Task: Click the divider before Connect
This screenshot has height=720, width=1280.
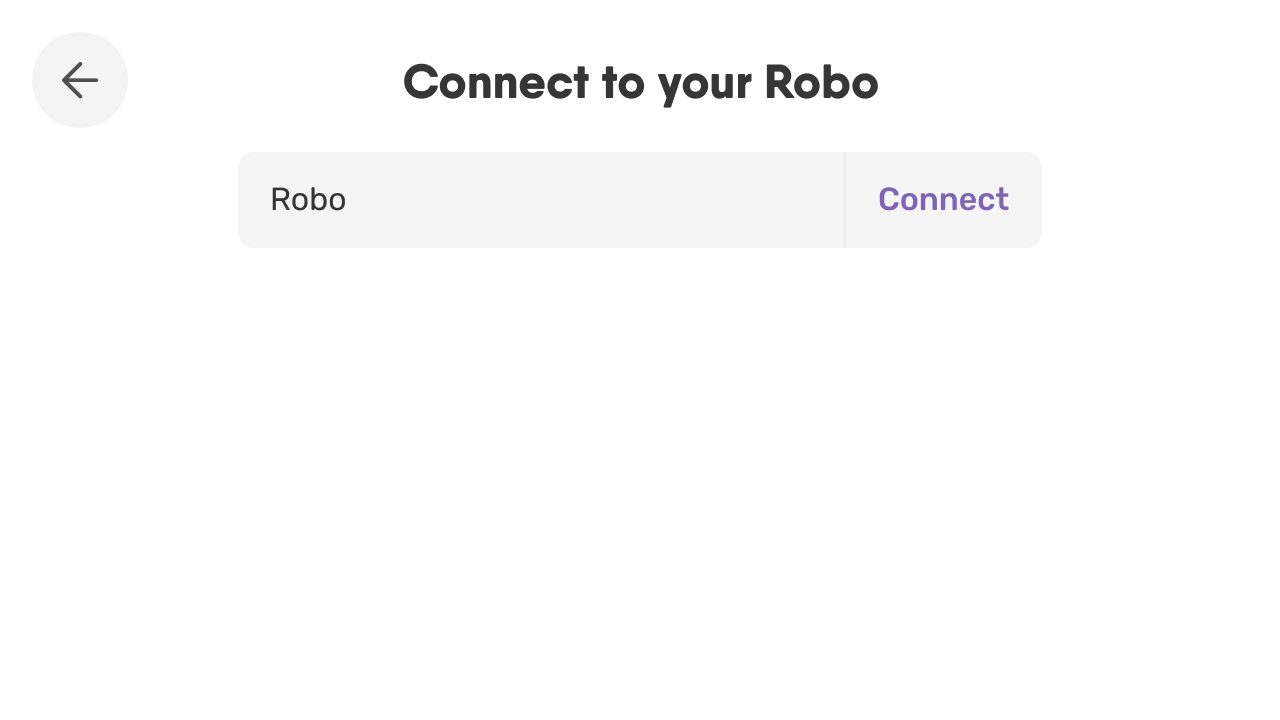Action: 845,200
